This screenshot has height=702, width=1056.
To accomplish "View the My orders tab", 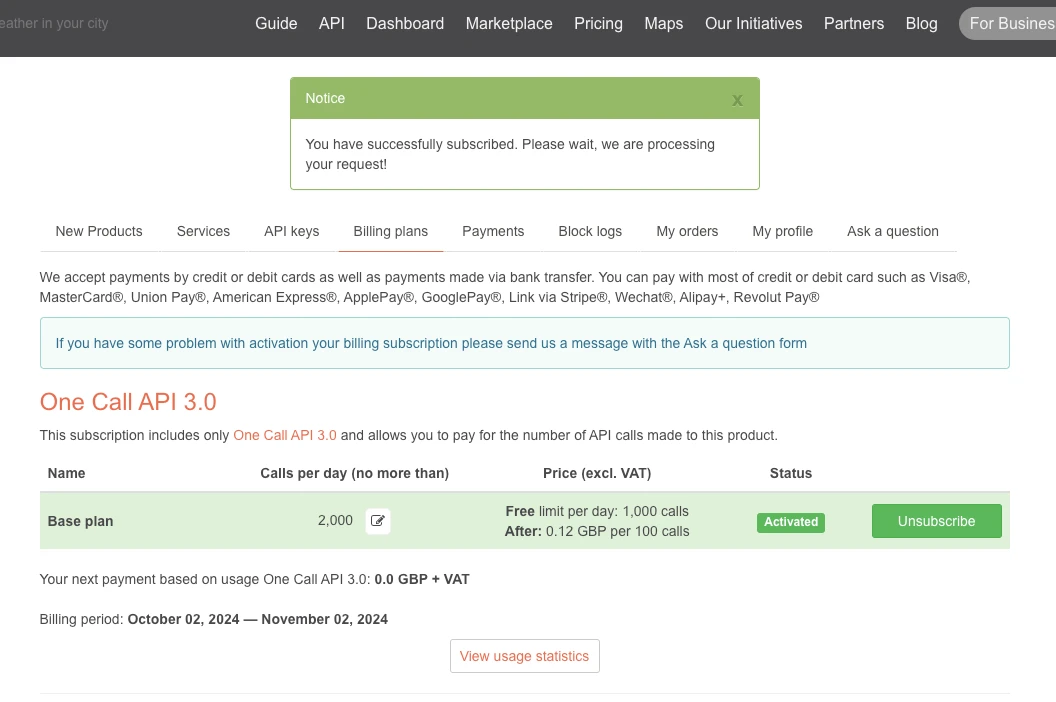I will 687,231.
